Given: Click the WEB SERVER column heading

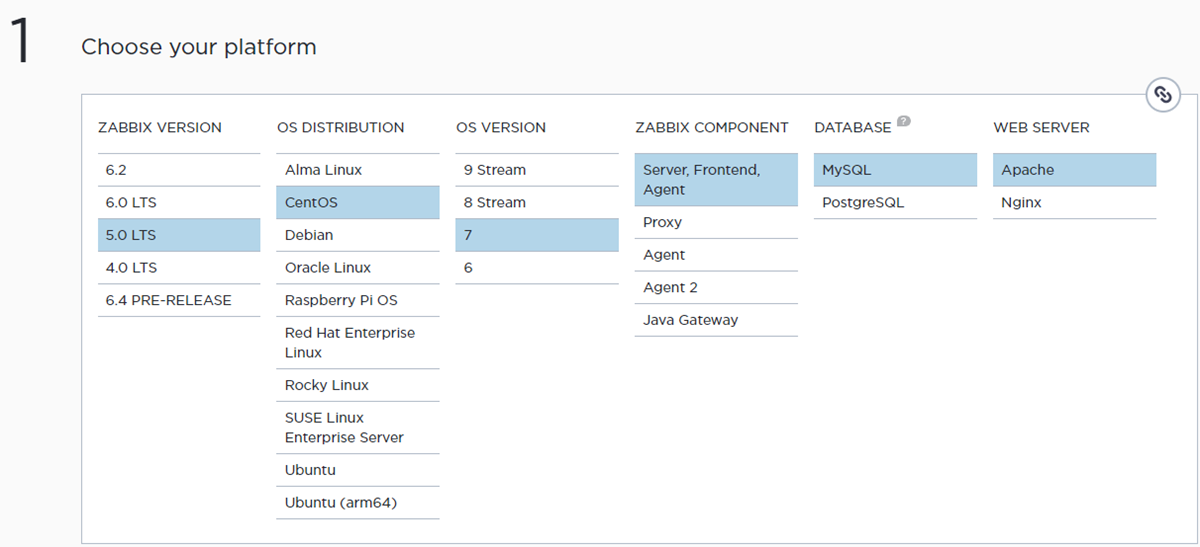Looking at the screenshot, I should tap(1041, 128).
